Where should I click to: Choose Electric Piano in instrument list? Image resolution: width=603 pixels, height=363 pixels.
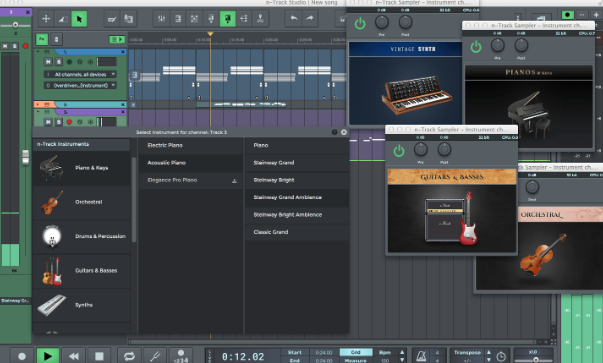coord(191,145)
